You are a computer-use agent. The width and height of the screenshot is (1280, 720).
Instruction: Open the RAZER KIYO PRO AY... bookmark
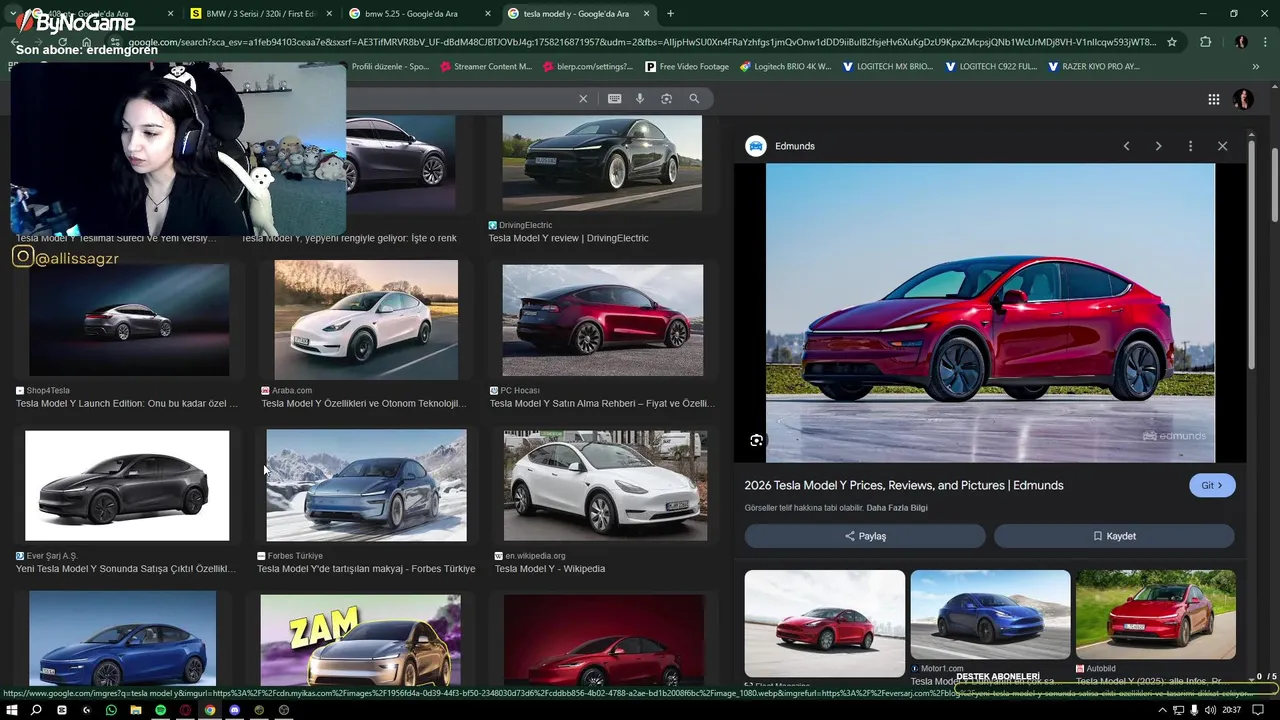tap(1093, 67)
